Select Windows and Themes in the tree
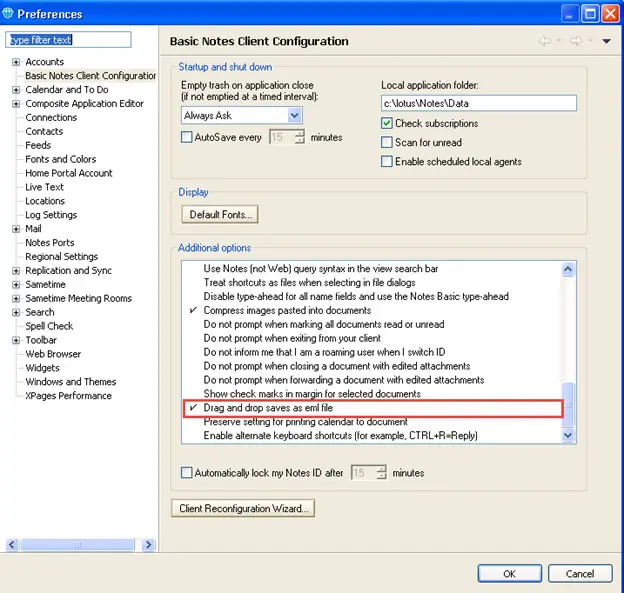 pyautogui.click(x=70, y=382)
